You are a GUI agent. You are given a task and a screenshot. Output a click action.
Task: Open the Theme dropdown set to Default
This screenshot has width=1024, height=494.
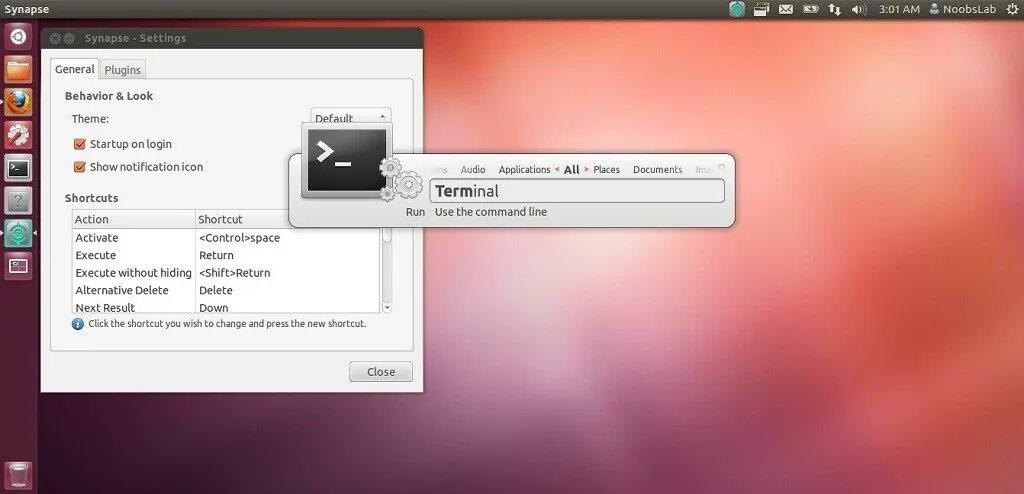coord(351,118)
